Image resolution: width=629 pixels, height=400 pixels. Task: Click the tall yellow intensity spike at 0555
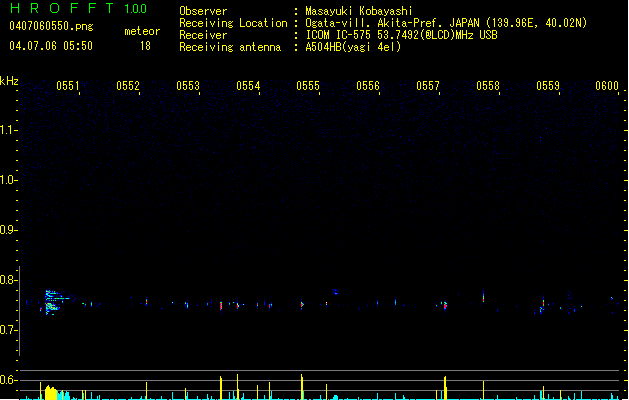302,387
